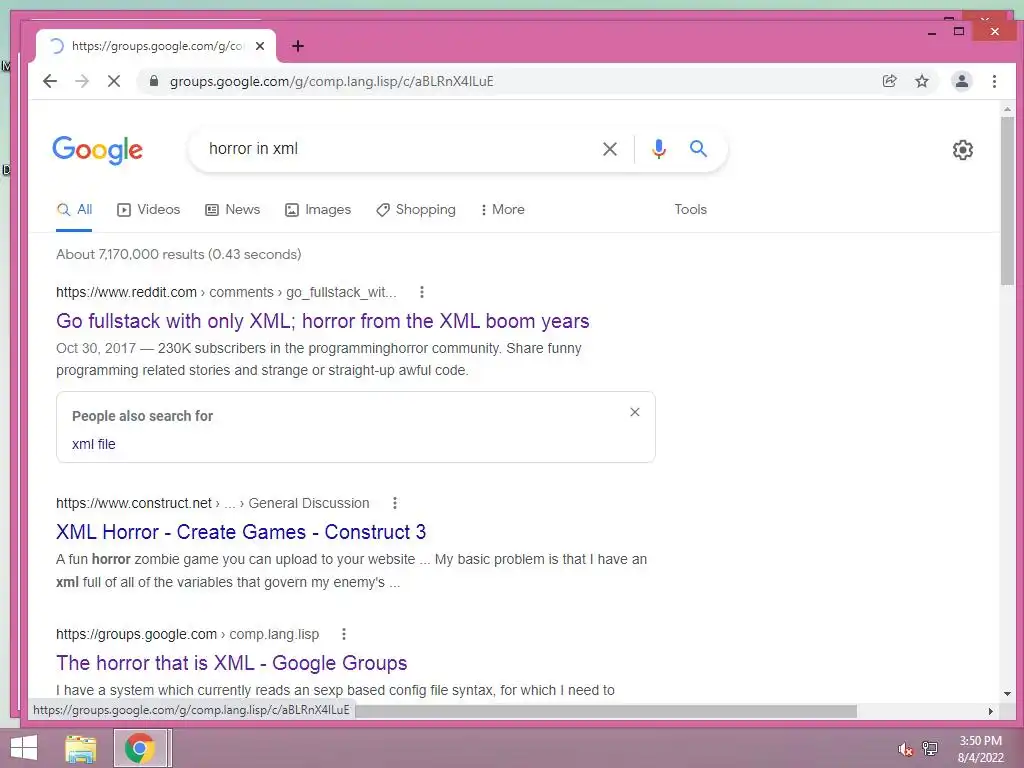This screenshot has height=768, width=1024.
Task: Open the Go fullstack with only XML result
Action: pyautogui.click(x=323, y=321)
